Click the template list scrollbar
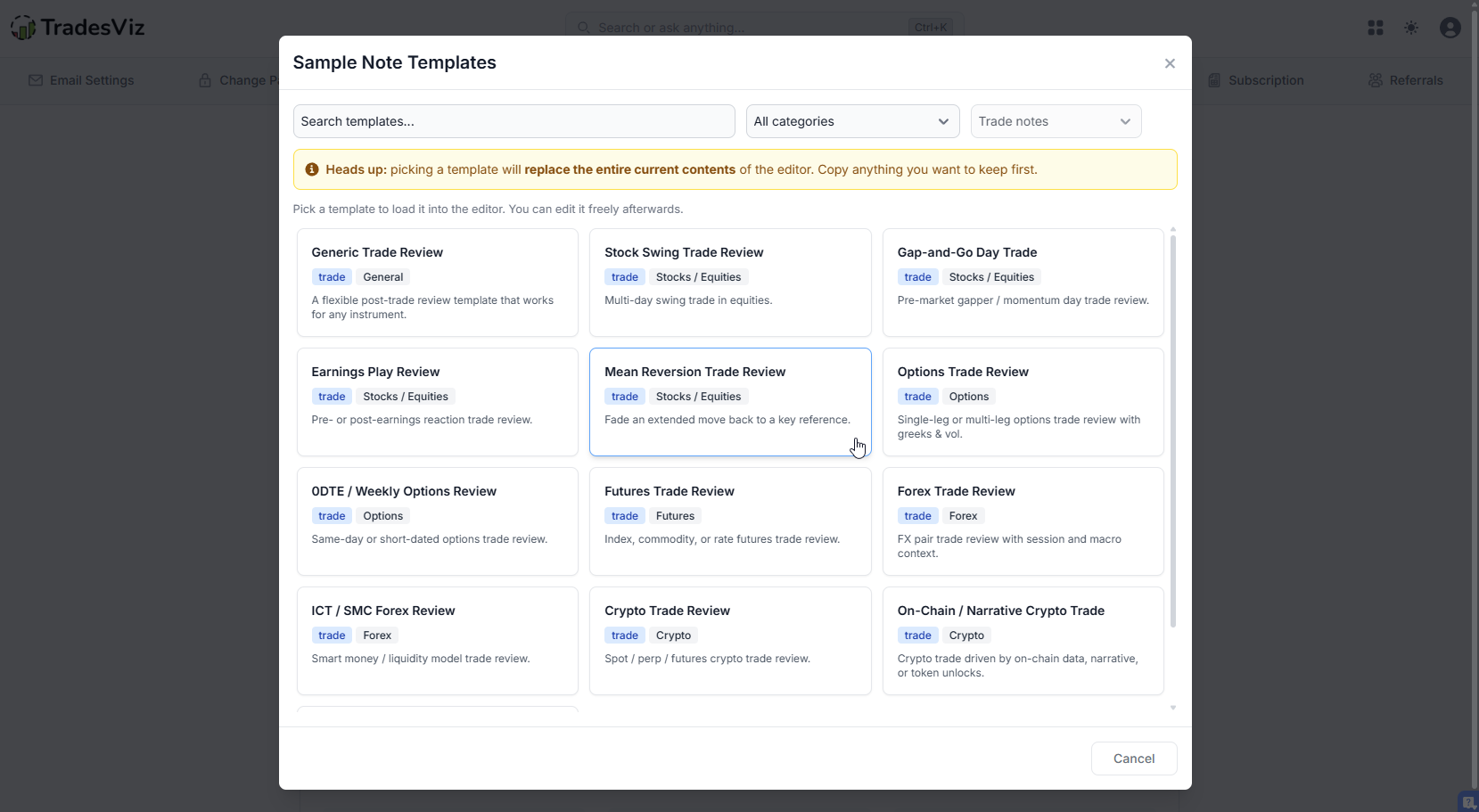This screenshot has height=812, width=1479. 1173,431
